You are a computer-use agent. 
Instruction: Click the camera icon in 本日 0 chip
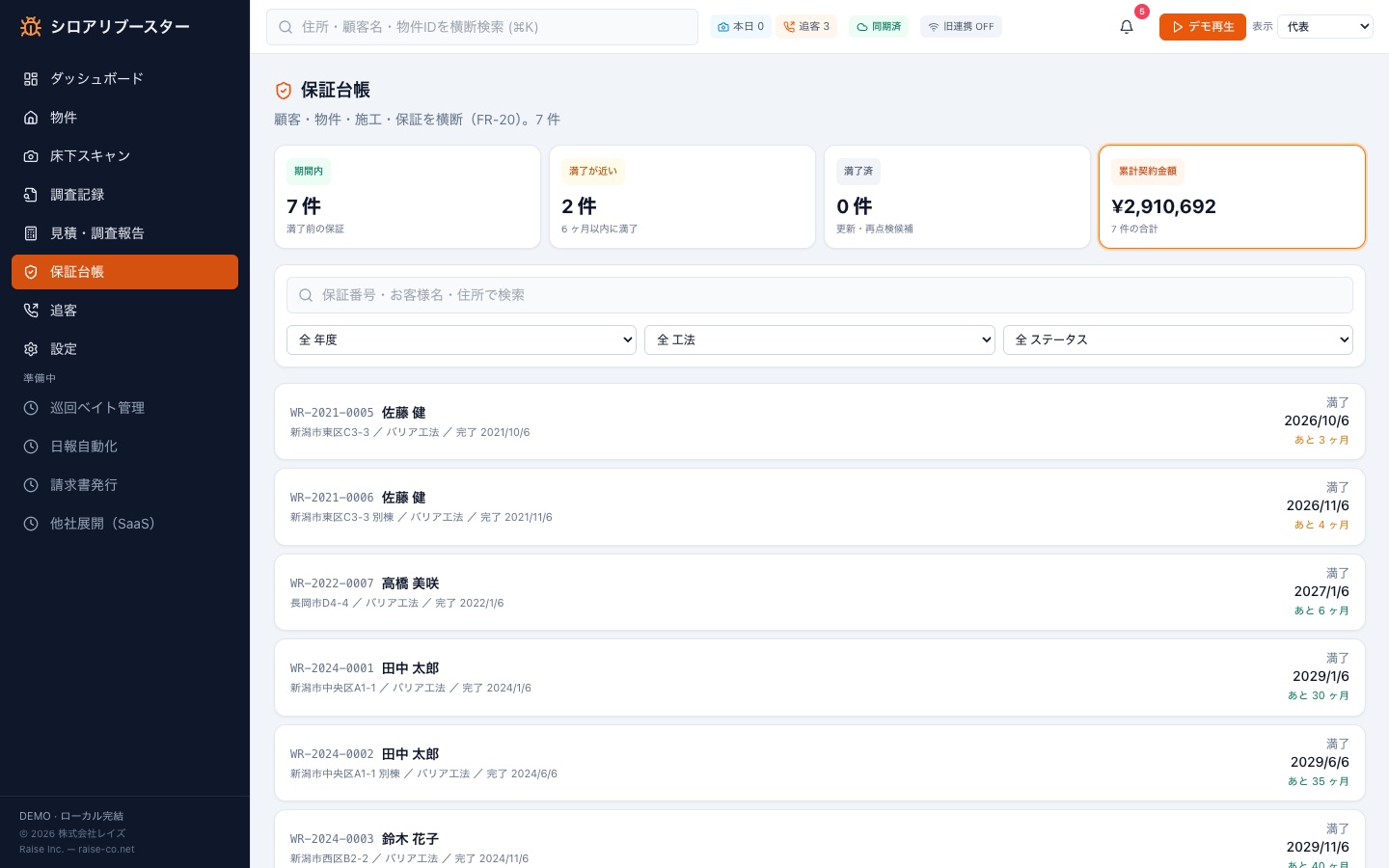pyautogui.click(x=723, y=27)
